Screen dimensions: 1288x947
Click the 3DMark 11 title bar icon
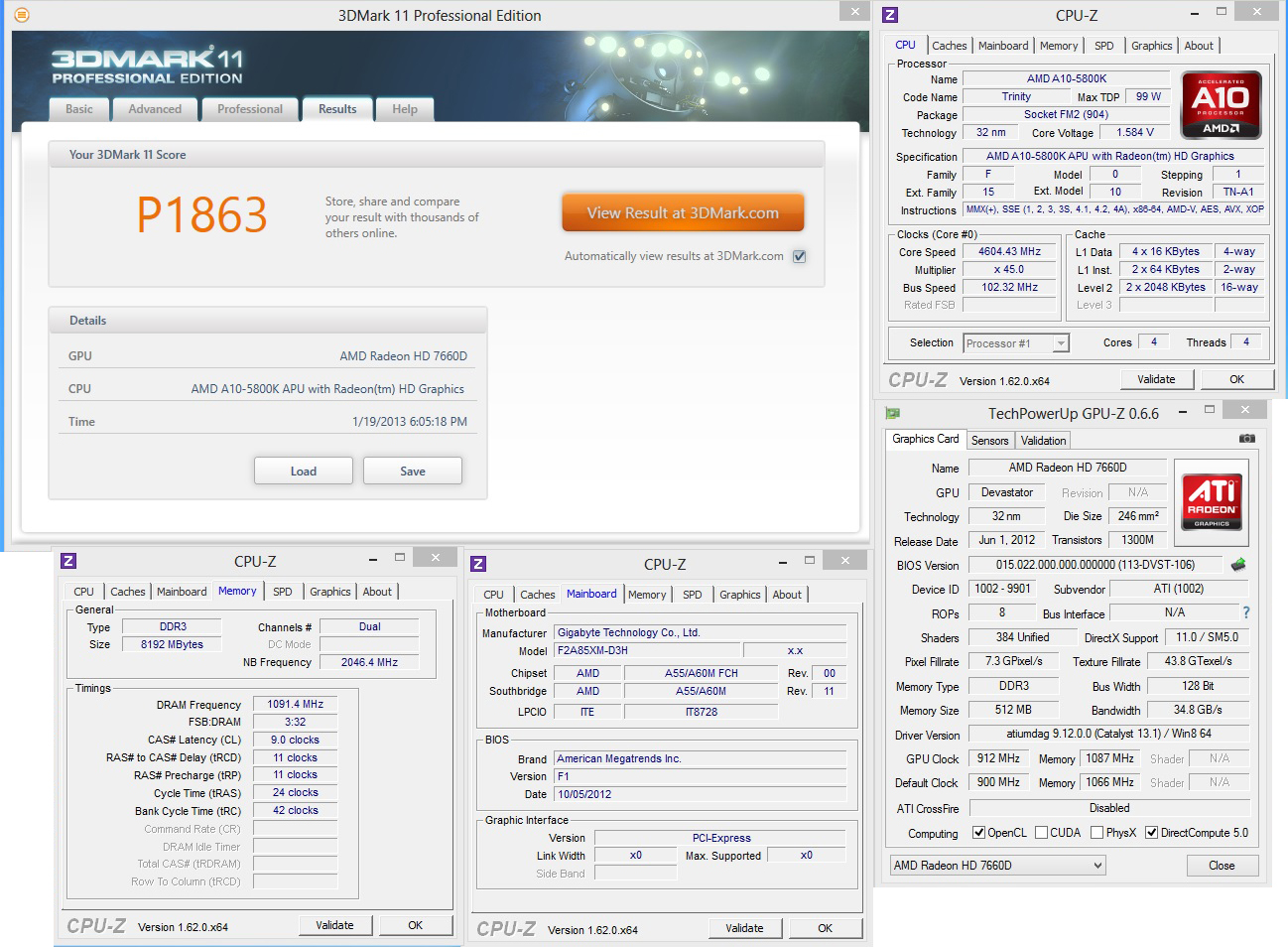tap(22, 15)
